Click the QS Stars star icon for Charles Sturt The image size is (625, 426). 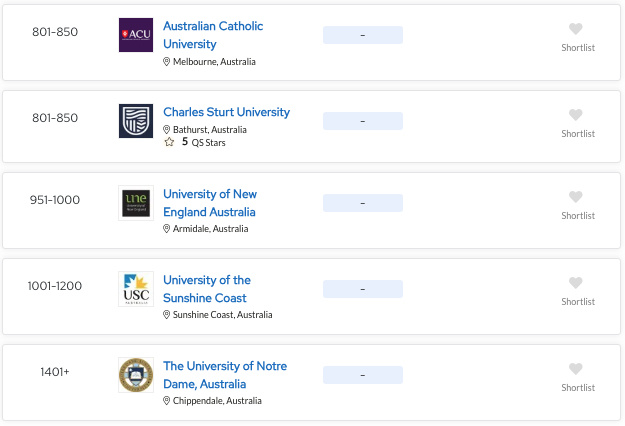[169, 142]
